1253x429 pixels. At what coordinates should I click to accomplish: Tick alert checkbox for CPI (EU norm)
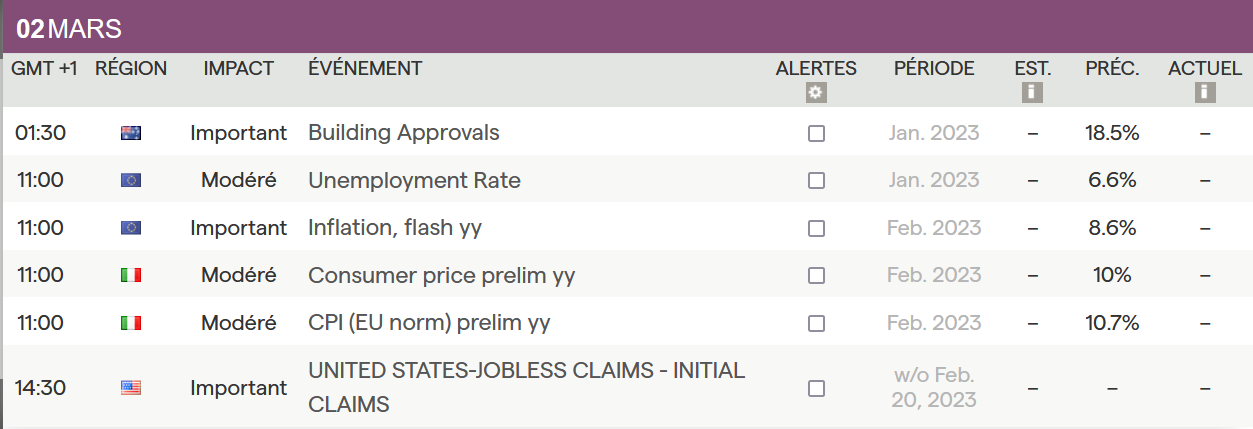point(816,323)
